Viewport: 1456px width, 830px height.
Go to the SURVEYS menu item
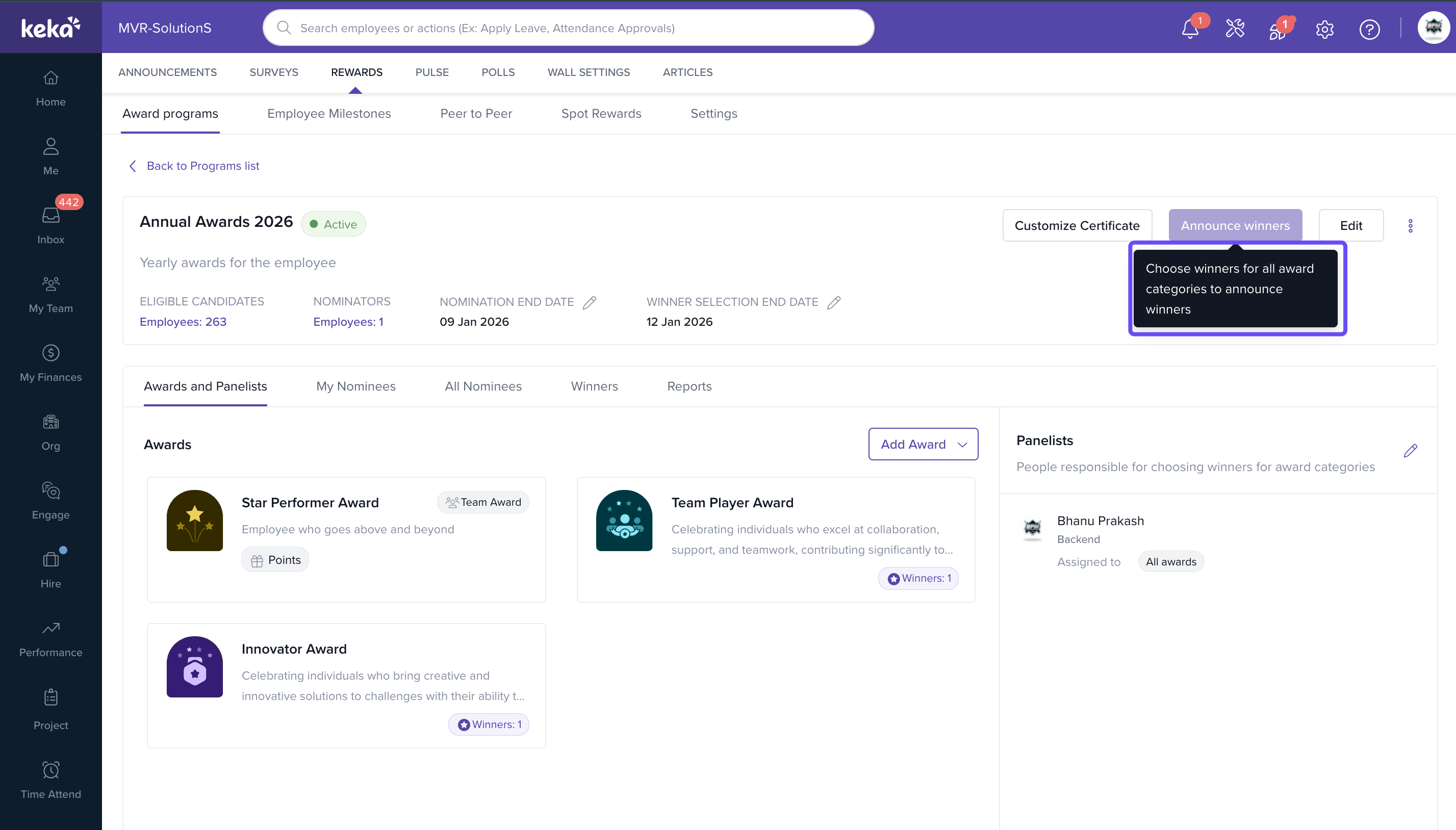coord(274,72)
